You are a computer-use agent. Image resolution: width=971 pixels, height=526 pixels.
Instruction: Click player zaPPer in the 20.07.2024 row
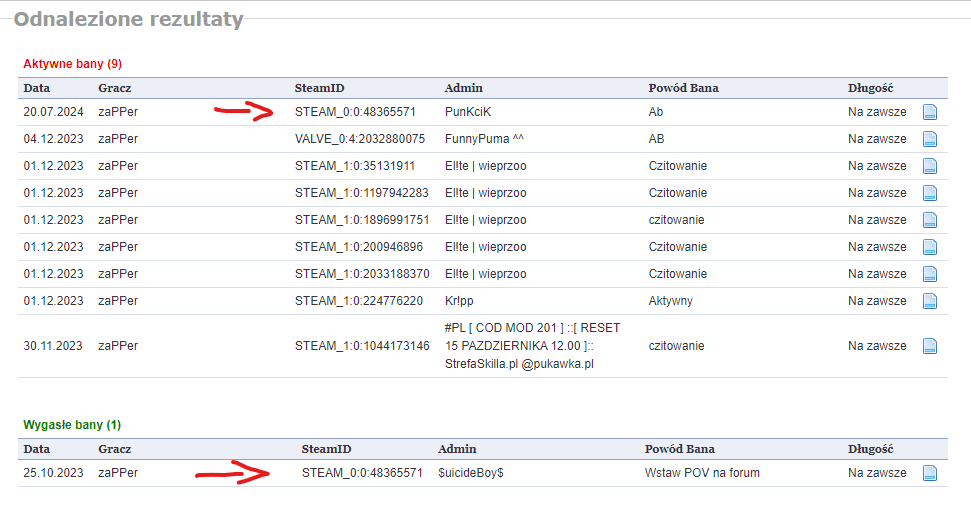(x=118, y=112)
